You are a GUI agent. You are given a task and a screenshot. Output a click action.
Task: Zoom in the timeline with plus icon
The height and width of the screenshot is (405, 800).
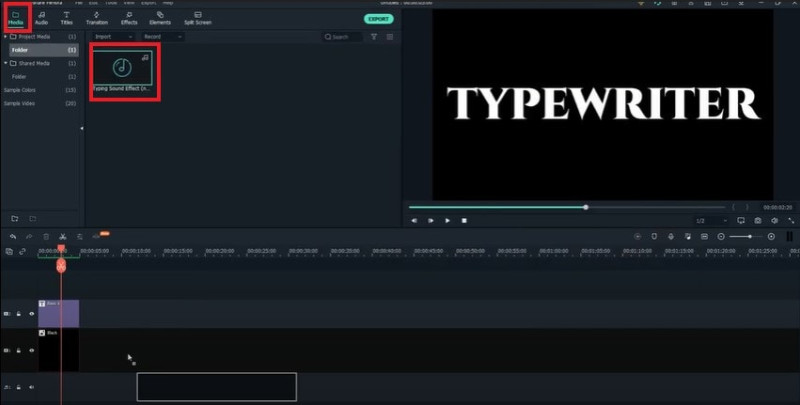pos(771,237)
